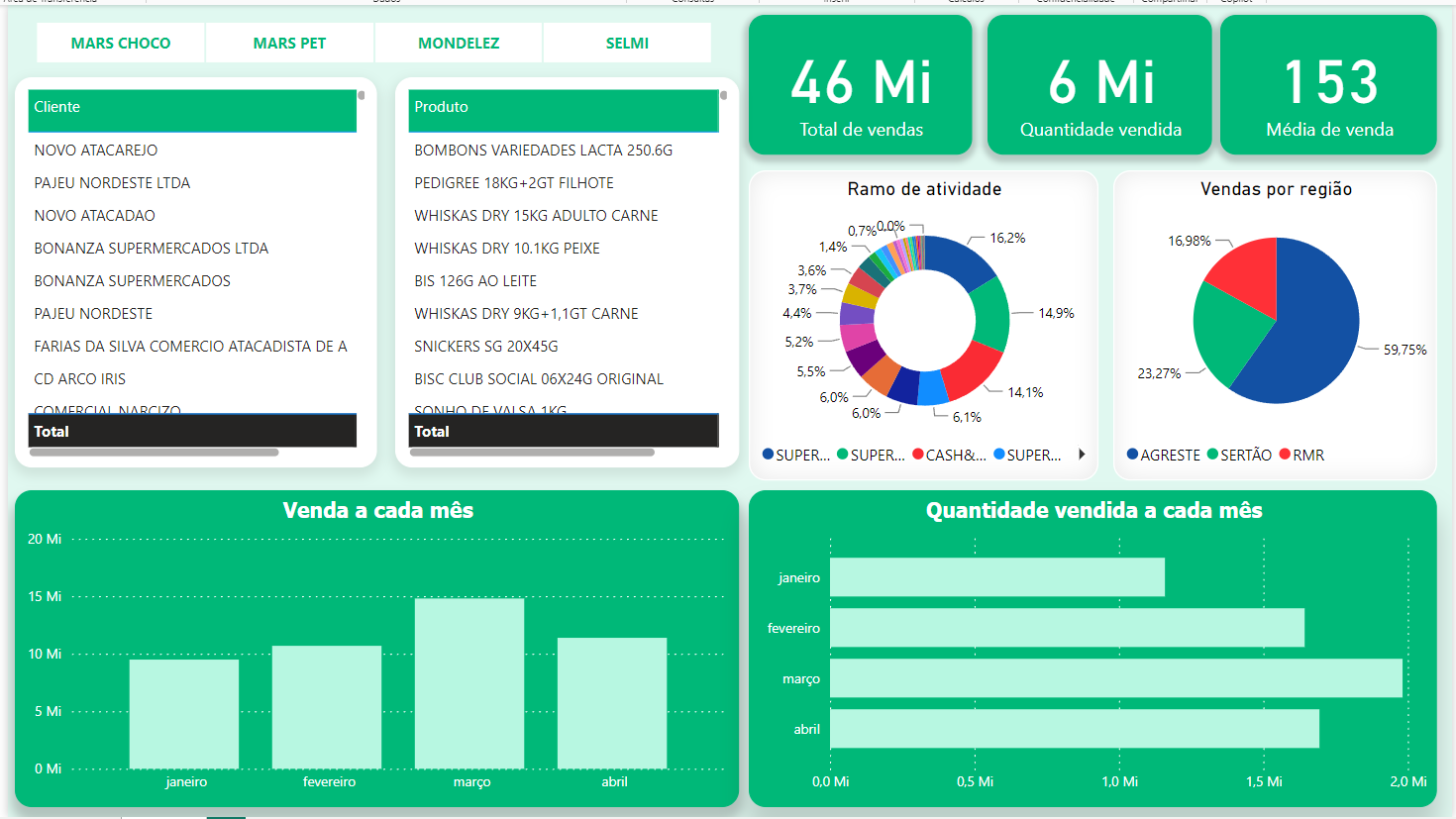Switch to the SELMI slicer tab
The height and width of the screenshot is (819, 1456).
(x=627, y=44)
